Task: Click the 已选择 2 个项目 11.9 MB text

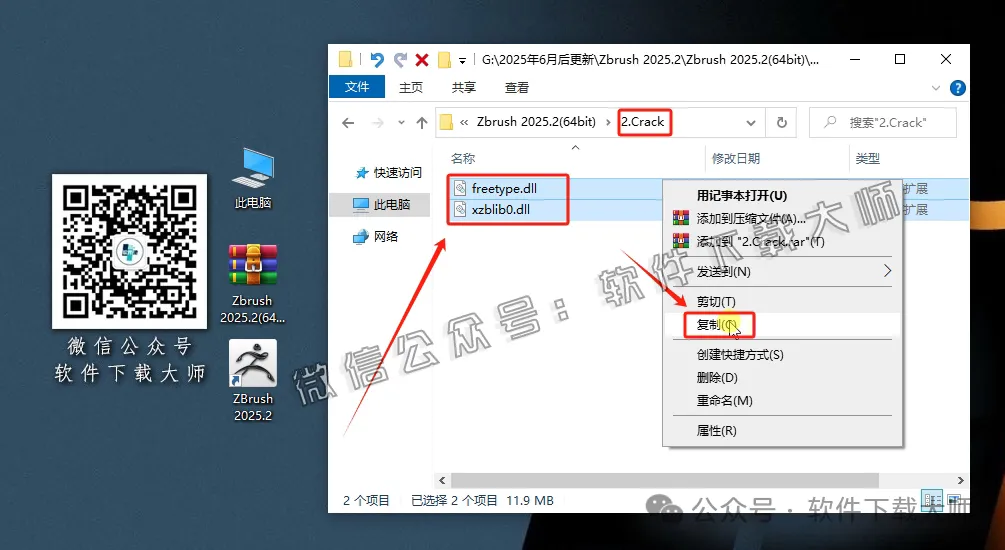Action: pyautogui.click(x=482, y=501)
